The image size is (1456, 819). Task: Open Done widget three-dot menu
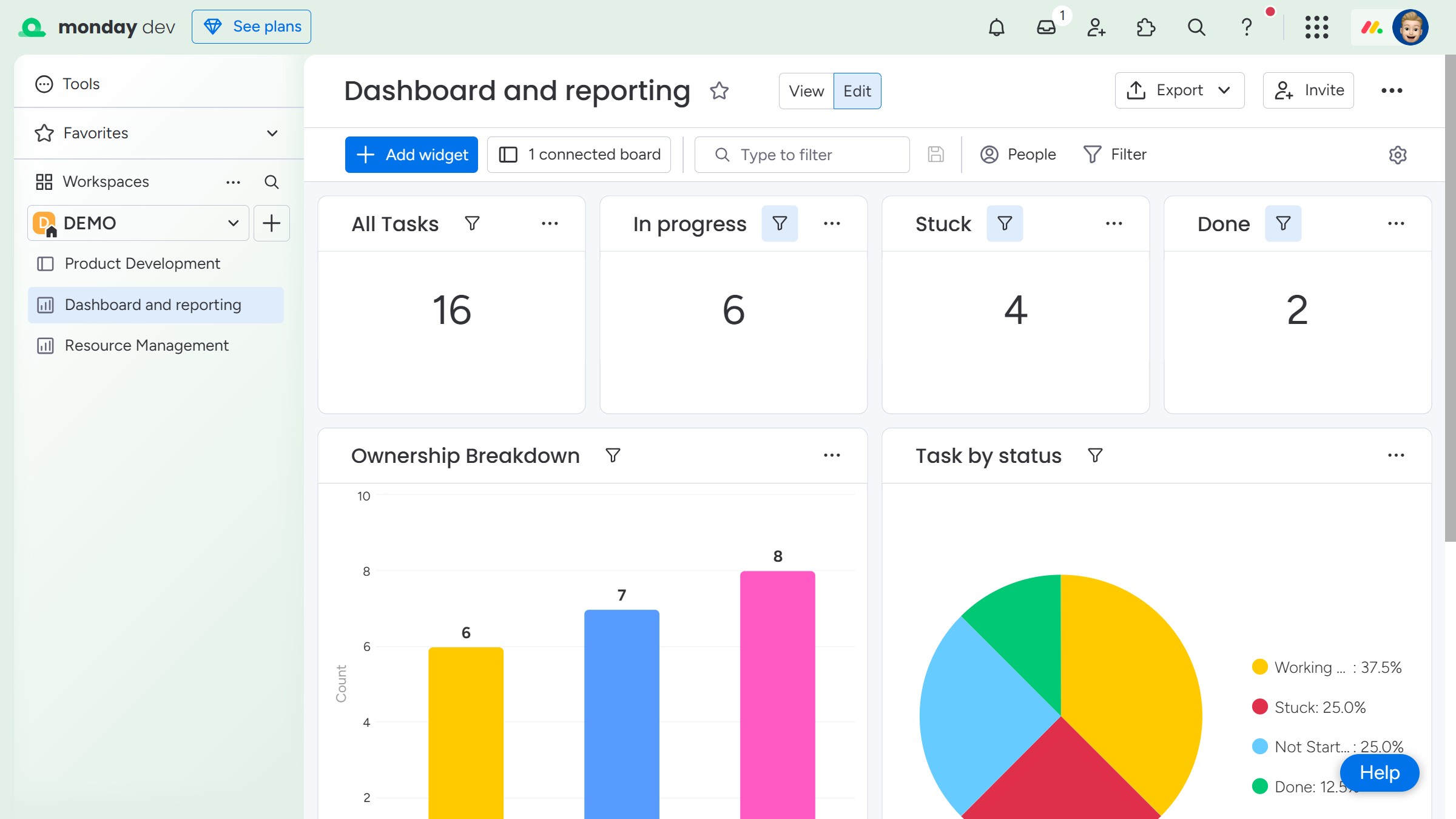click(x=1396, y=223)
